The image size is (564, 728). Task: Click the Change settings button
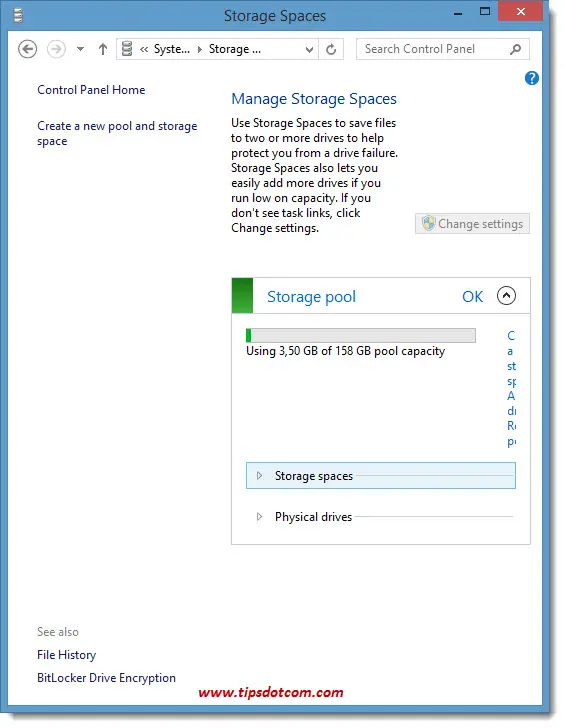tap(472, 224)
